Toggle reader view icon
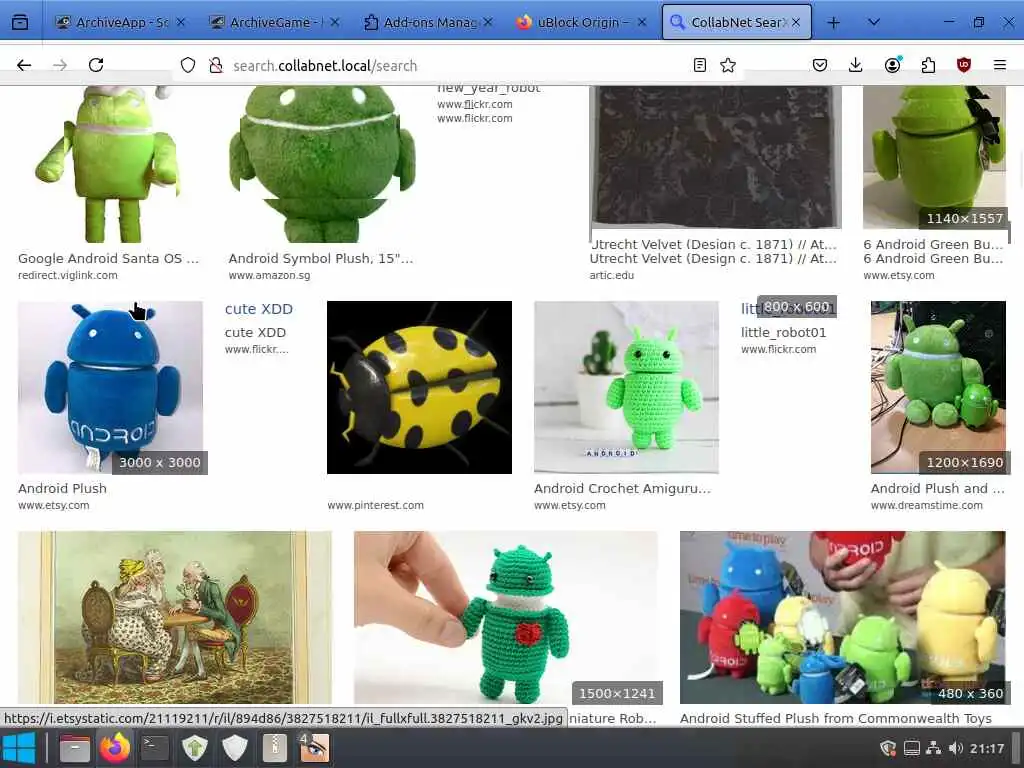 tap(699, 65)
